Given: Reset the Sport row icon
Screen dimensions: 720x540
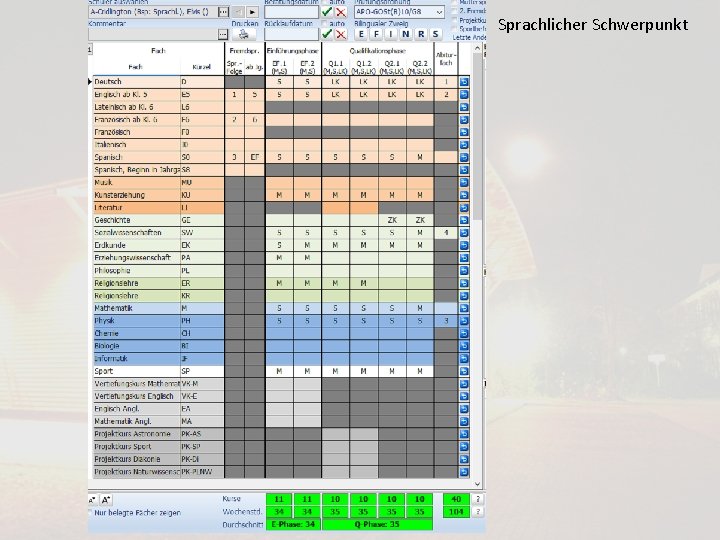Looking at the screenshot, I should tap(464, 371).
